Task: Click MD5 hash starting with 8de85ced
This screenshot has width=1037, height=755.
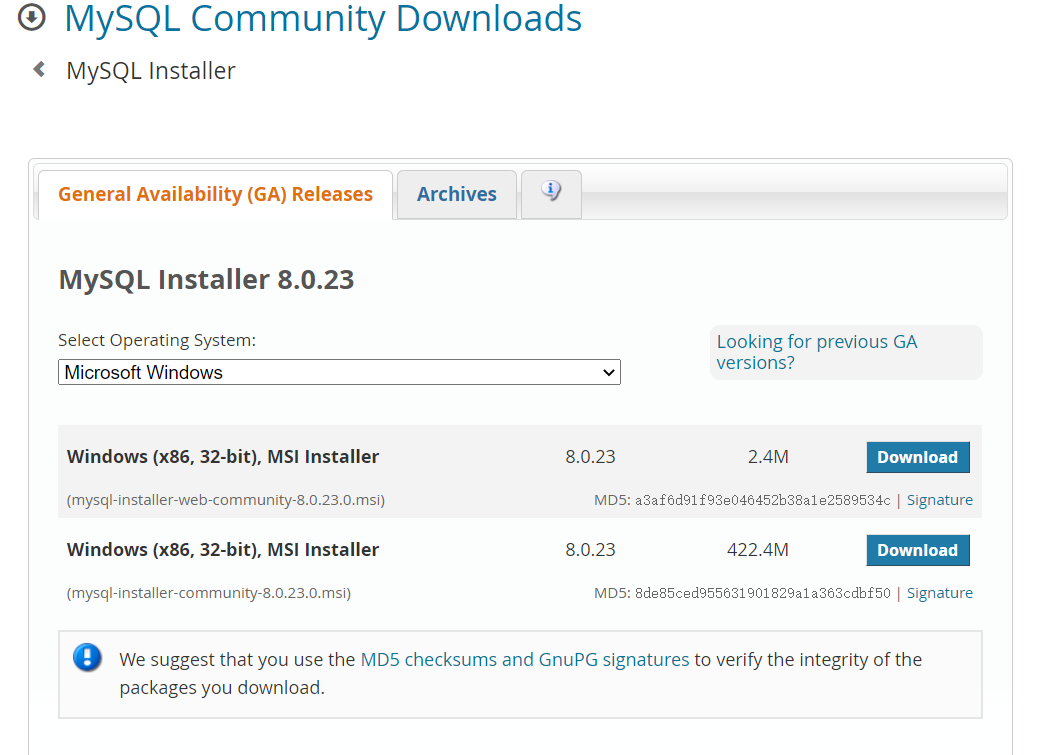Action: [x=763, y=594]
